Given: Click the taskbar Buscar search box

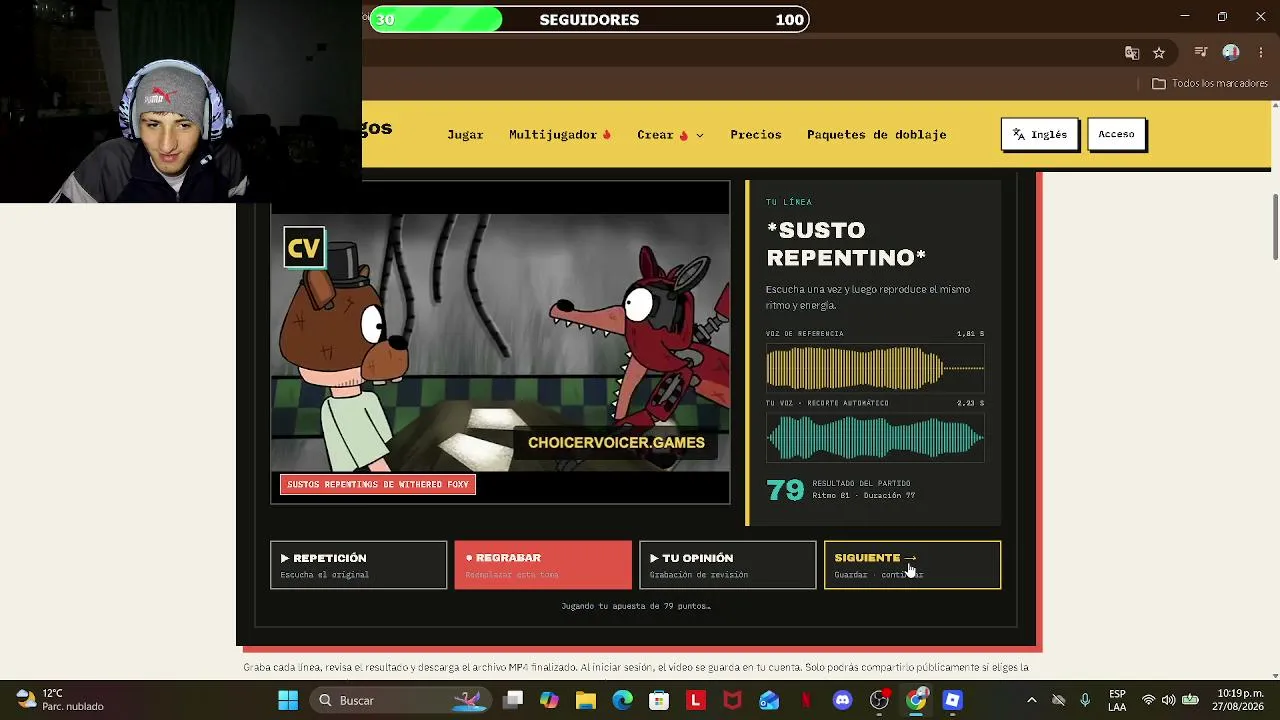Looking at the screenshot, I should point(400,700).
